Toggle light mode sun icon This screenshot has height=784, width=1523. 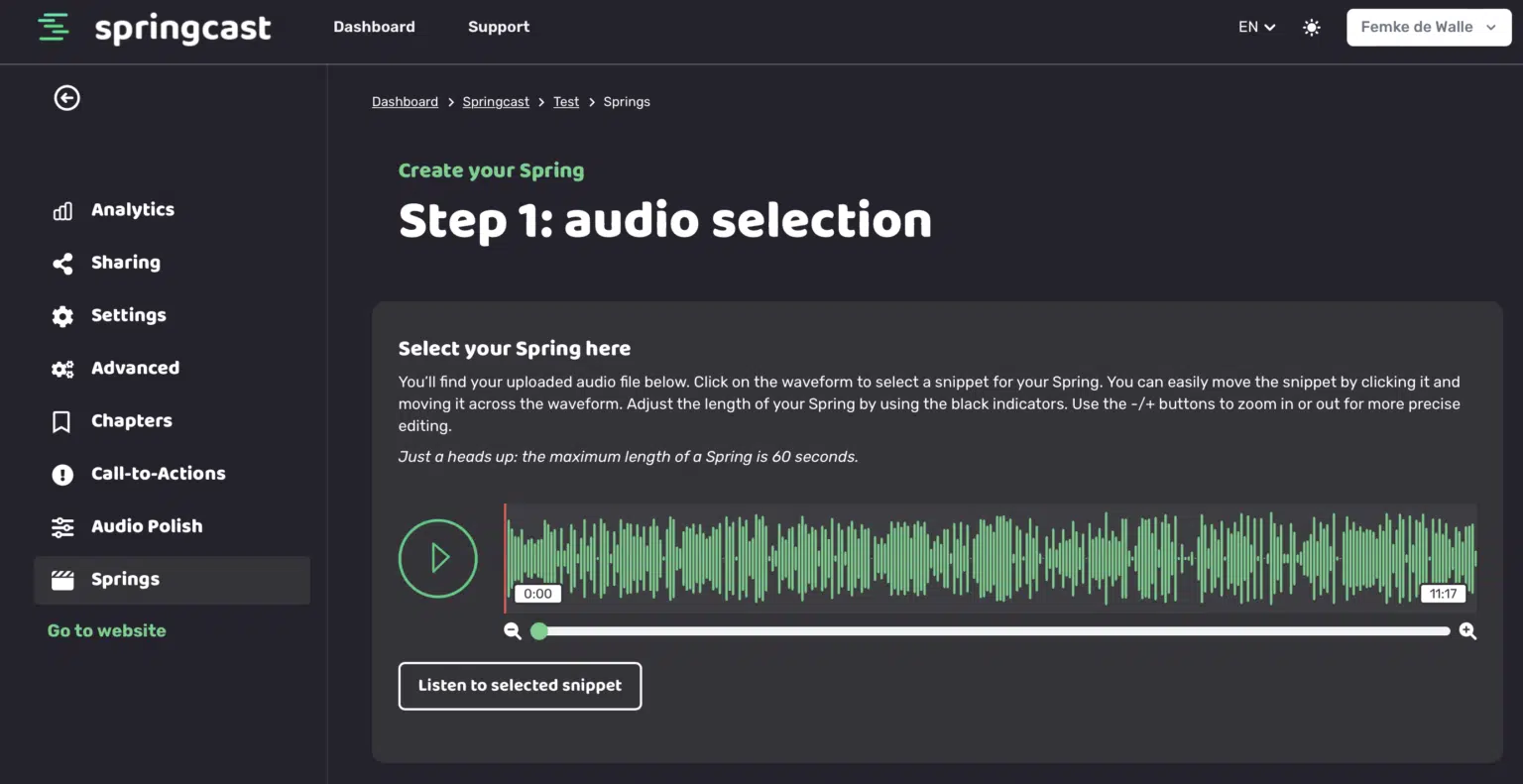click(x=1312, y=28)
